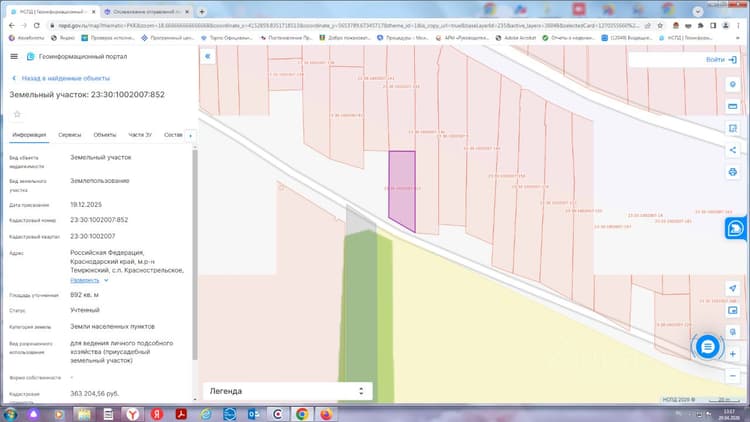Click the info panel vertical scrollbar
The width and height of the screenshot is (750, 422).
[195, 254]
